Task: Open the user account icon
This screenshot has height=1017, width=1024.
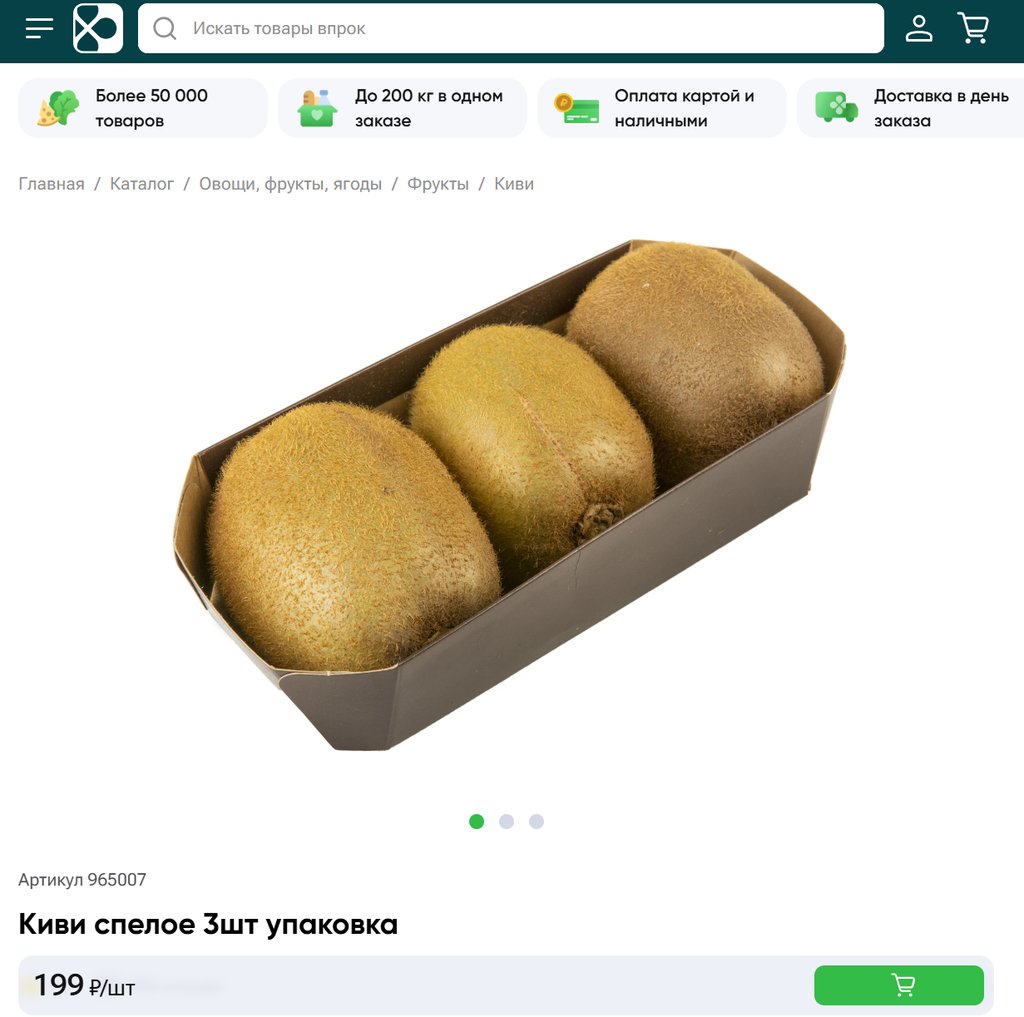Action: [919, 28]
